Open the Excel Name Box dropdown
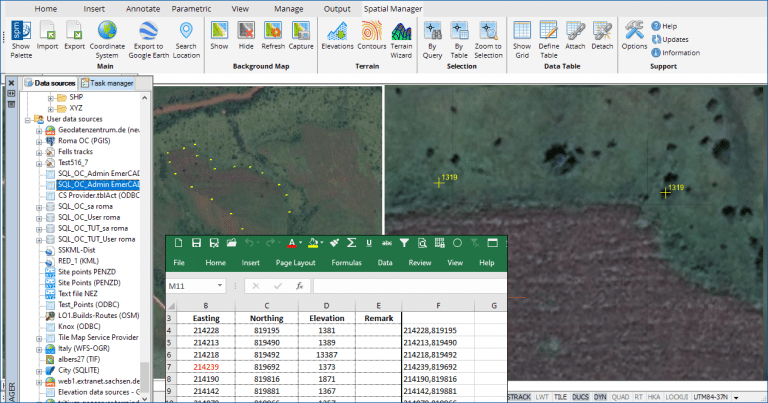Viewport: 768px width, 403px height. coord(219,285)
